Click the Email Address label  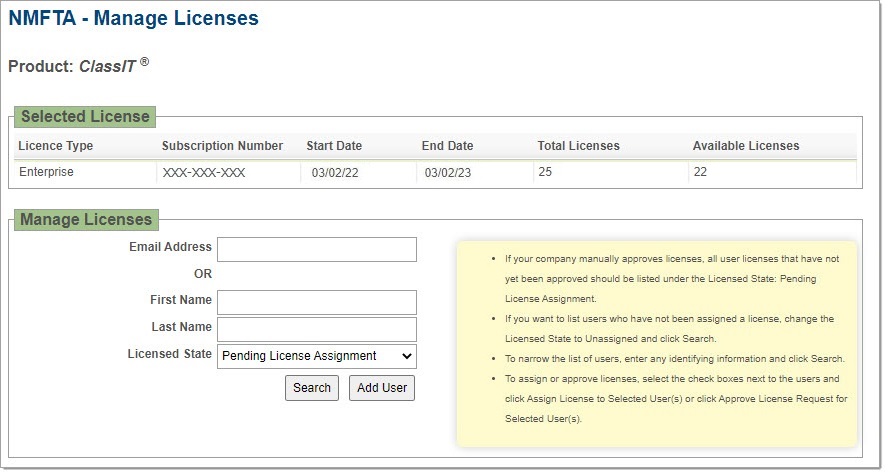pos(170,247)
